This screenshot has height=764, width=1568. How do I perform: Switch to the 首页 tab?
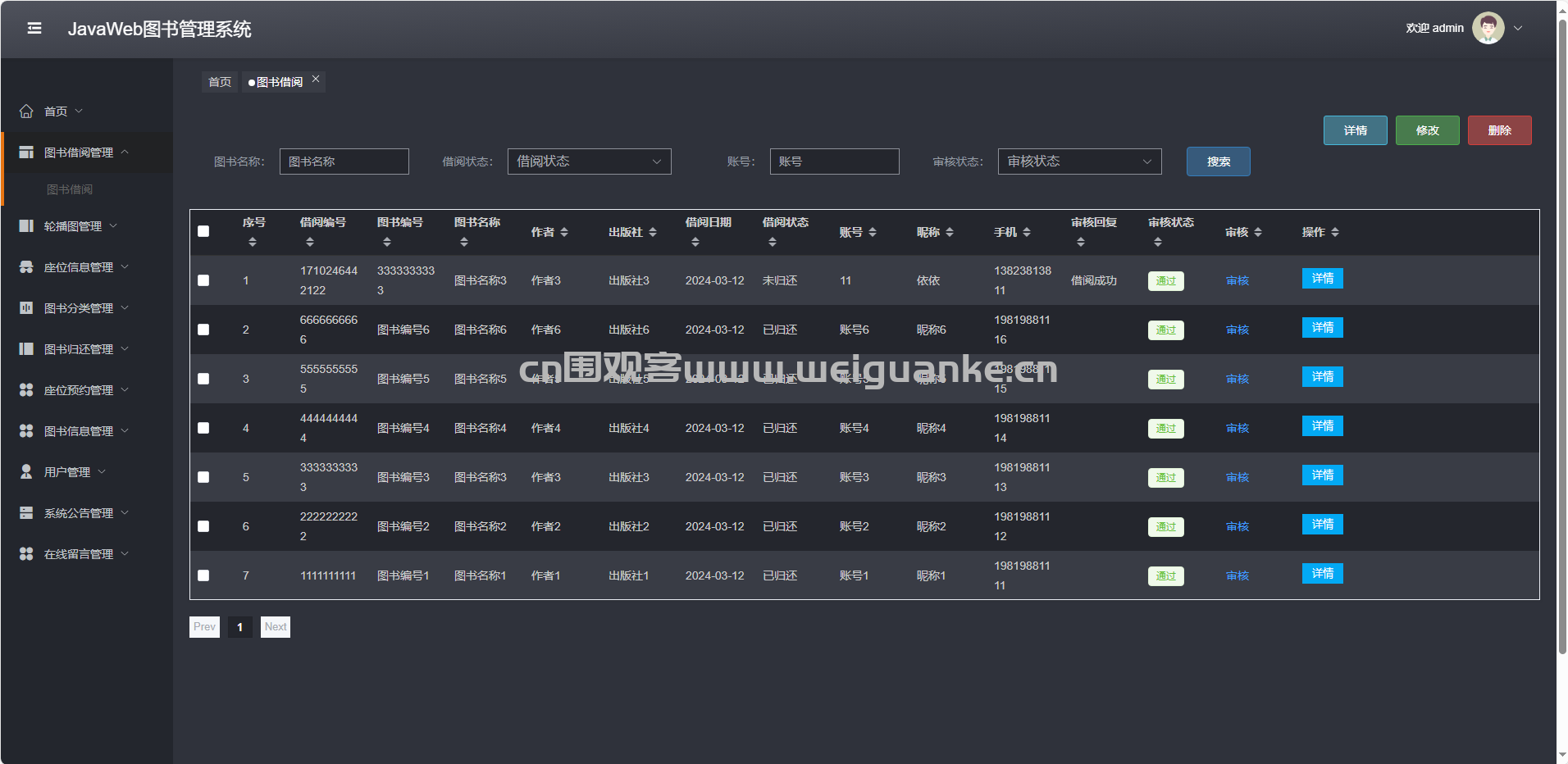[x=220, y=82]
